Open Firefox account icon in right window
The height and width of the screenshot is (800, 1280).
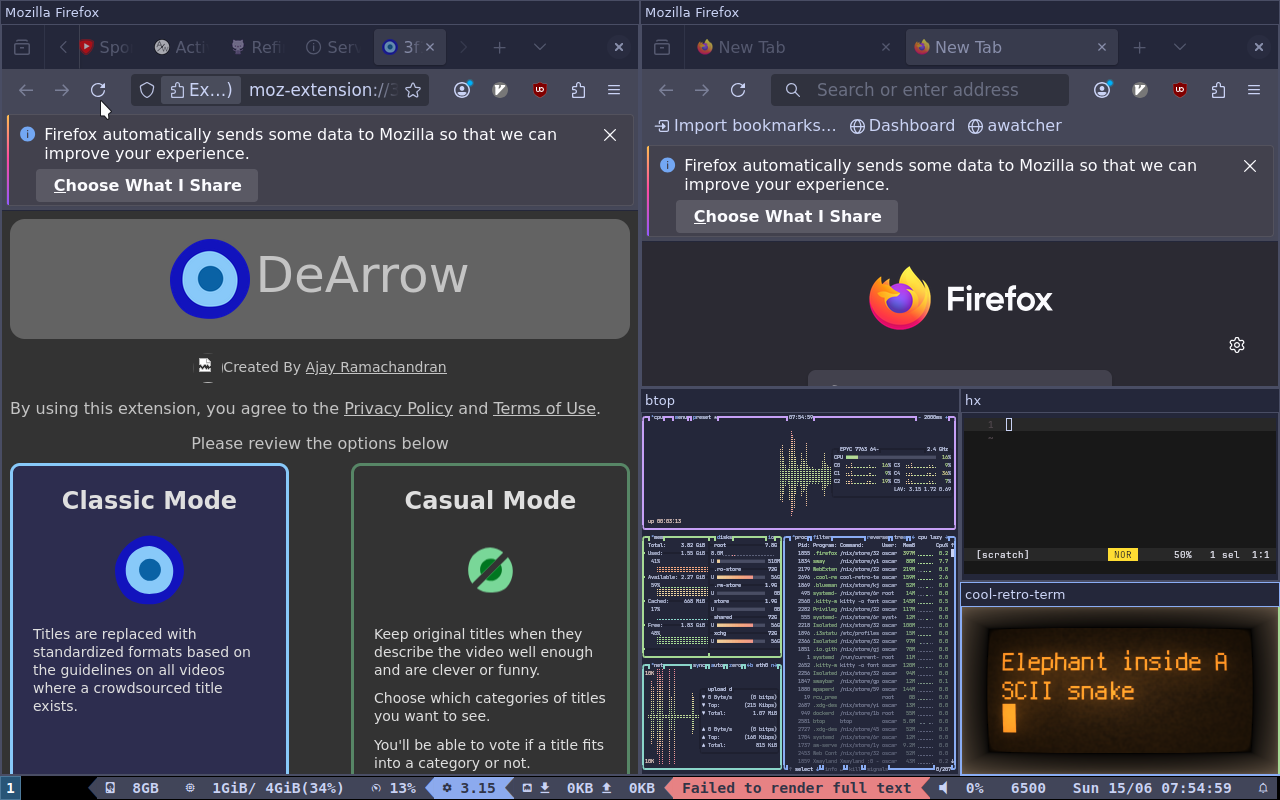click(x=1102, y=90)
